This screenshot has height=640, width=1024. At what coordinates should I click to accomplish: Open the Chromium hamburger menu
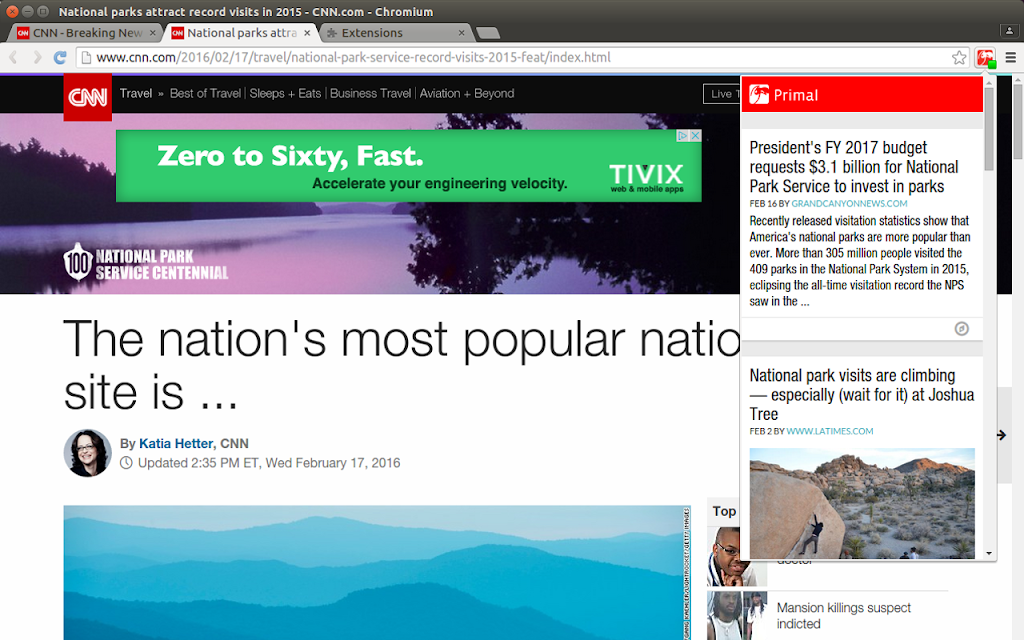tap(1010, 57)
